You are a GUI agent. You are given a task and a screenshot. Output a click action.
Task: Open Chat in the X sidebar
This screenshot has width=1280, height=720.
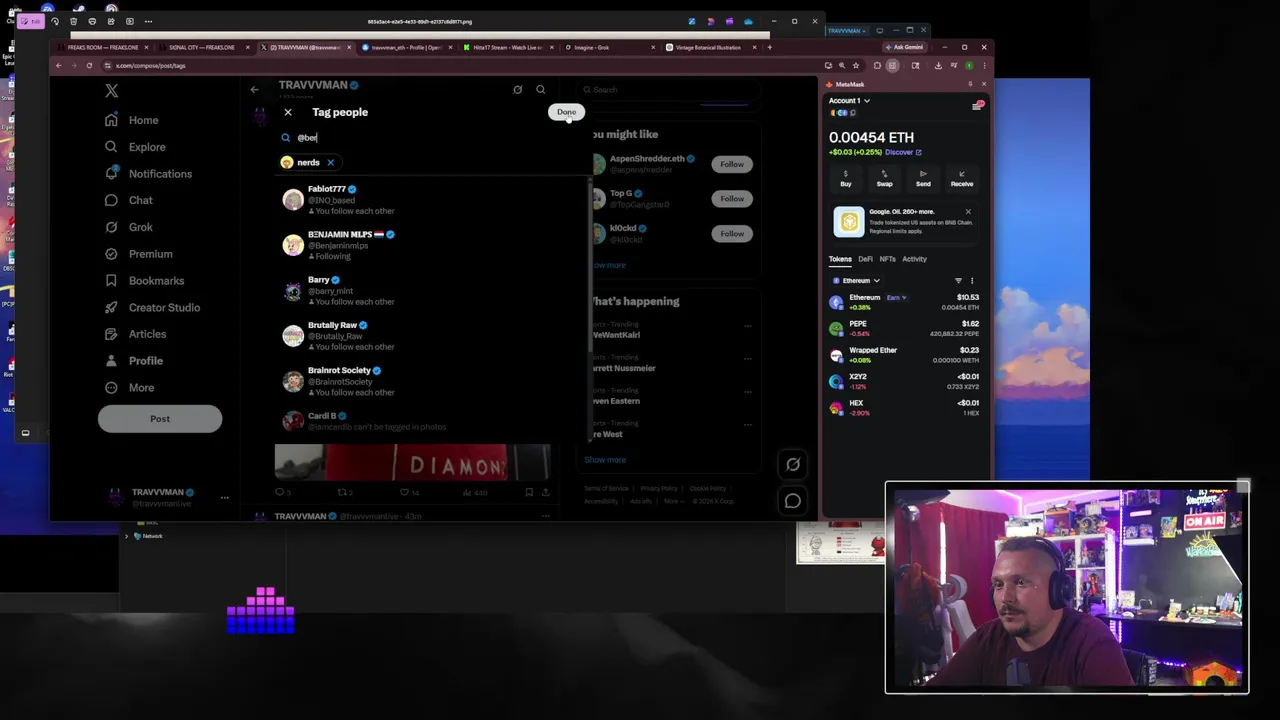coord(129,200)
